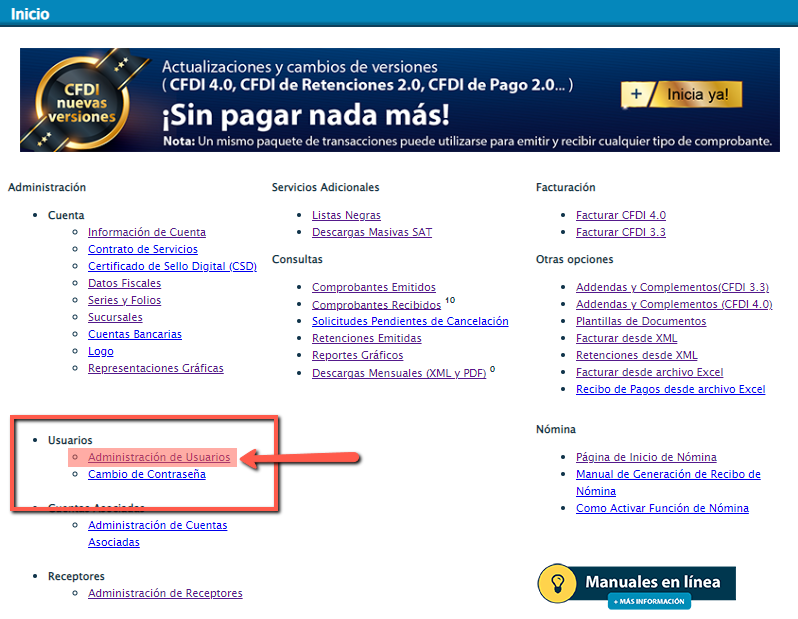Image resolution: width=798 pixels, height=619 pixels.
Task: Open the Manuales en línea banner
Action: (637, 585)
